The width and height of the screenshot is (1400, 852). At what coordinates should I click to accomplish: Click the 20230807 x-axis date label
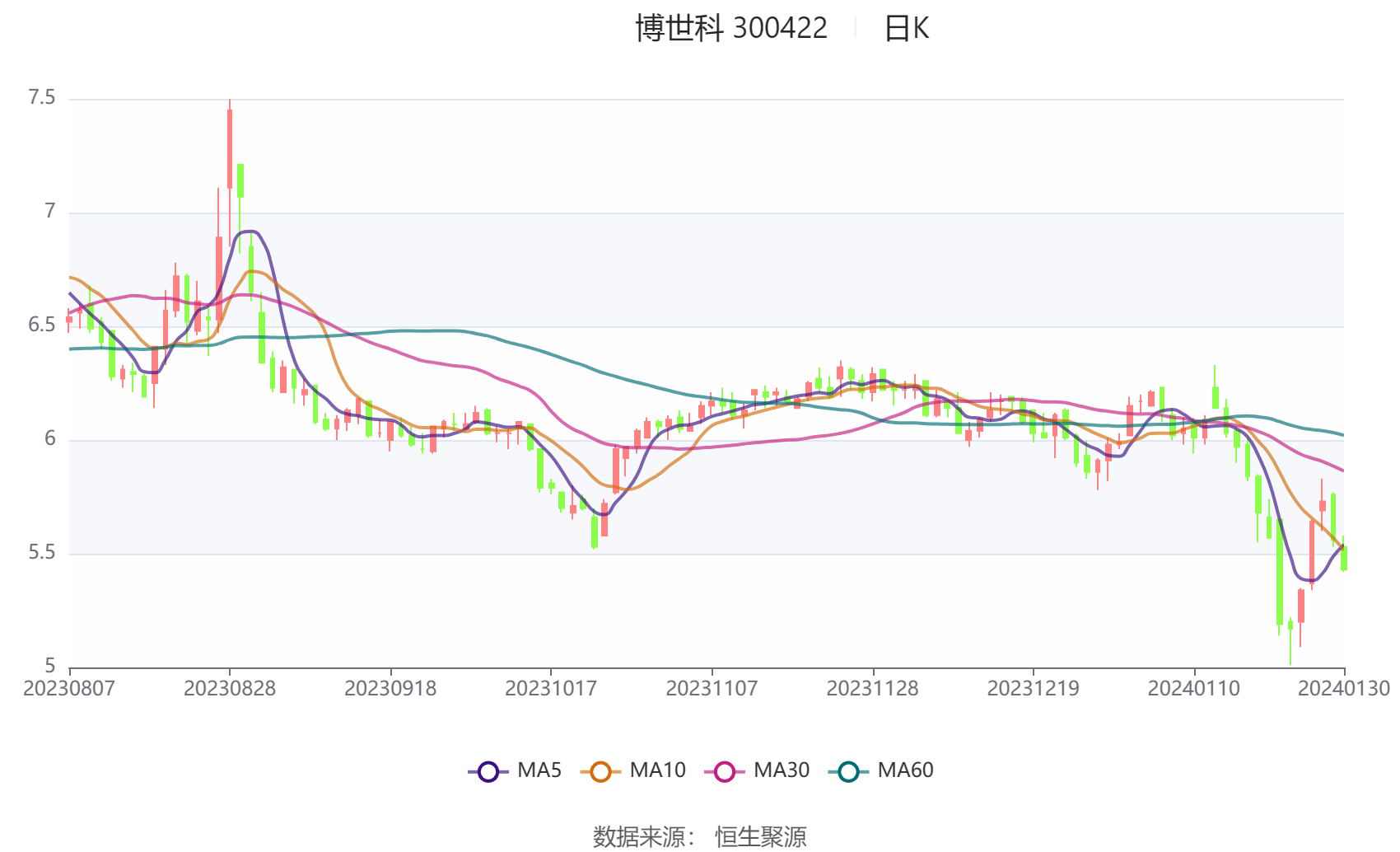pyautogui.click(x=69, y=688)
